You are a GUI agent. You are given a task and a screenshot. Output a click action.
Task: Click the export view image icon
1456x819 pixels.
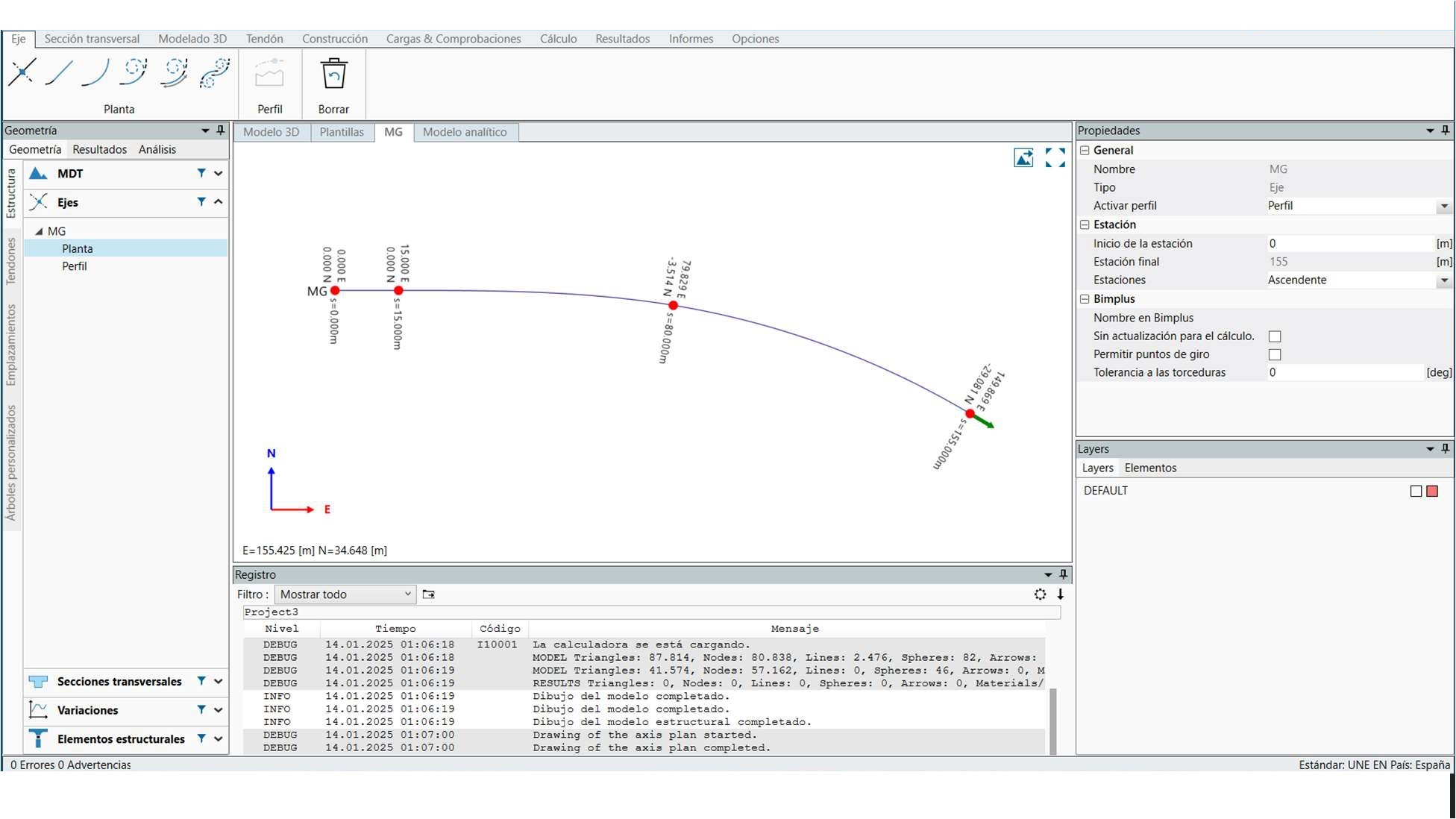click(1023, 157)
